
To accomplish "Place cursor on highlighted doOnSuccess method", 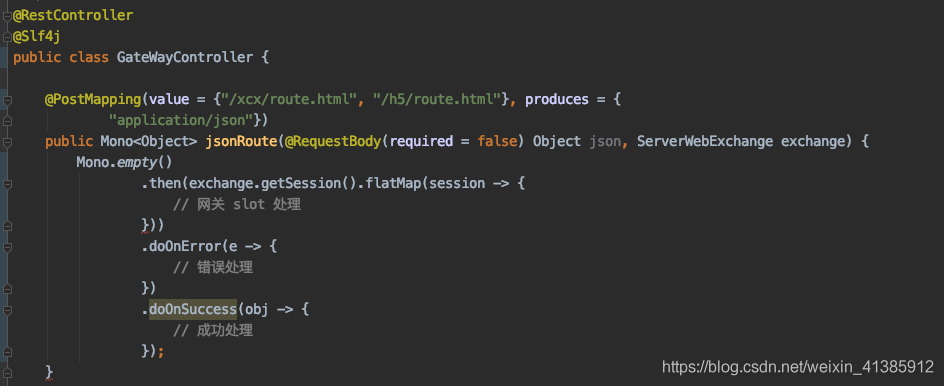I will (x=193, y=310).
